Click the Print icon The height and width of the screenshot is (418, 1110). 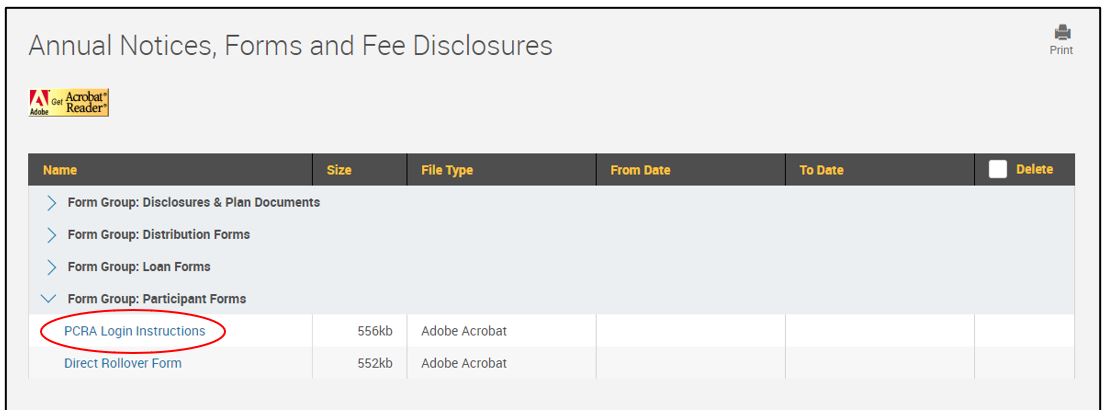tap(1061, 35)
